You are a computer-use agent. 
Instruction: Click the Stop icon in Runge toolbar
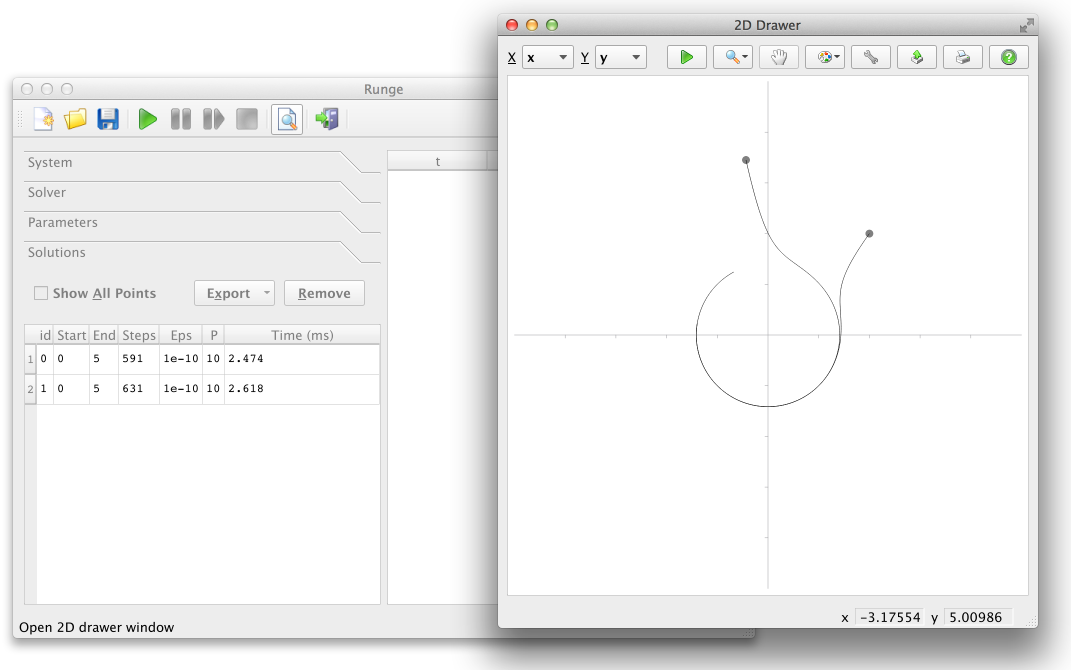[247, 119]
